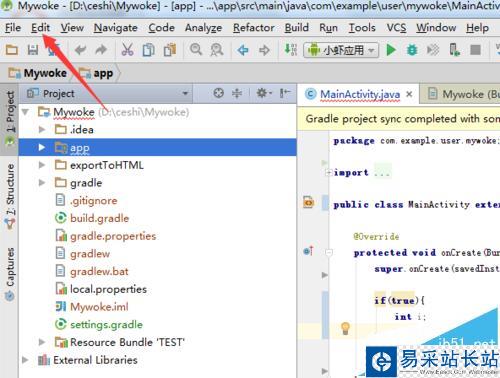The width and height of the screenshot is (500, 378).
Task: Expand the folded import block
Action: (x=329, y=173)
